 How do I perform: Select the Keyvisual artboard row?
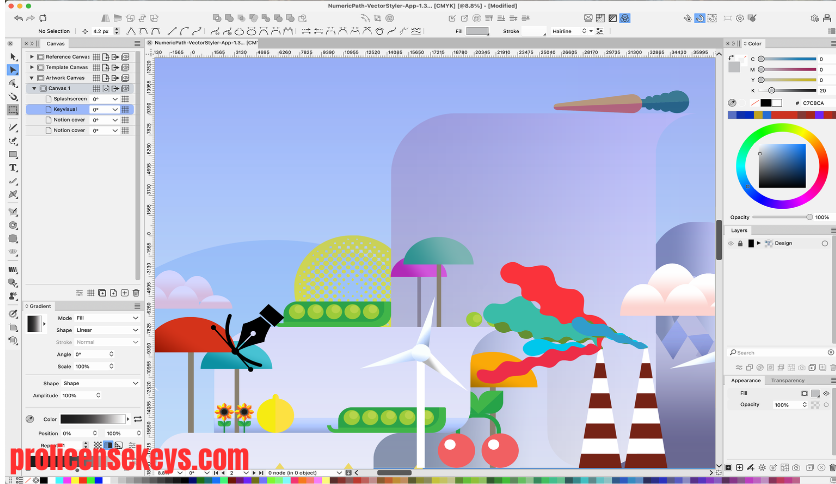[79, 109]
